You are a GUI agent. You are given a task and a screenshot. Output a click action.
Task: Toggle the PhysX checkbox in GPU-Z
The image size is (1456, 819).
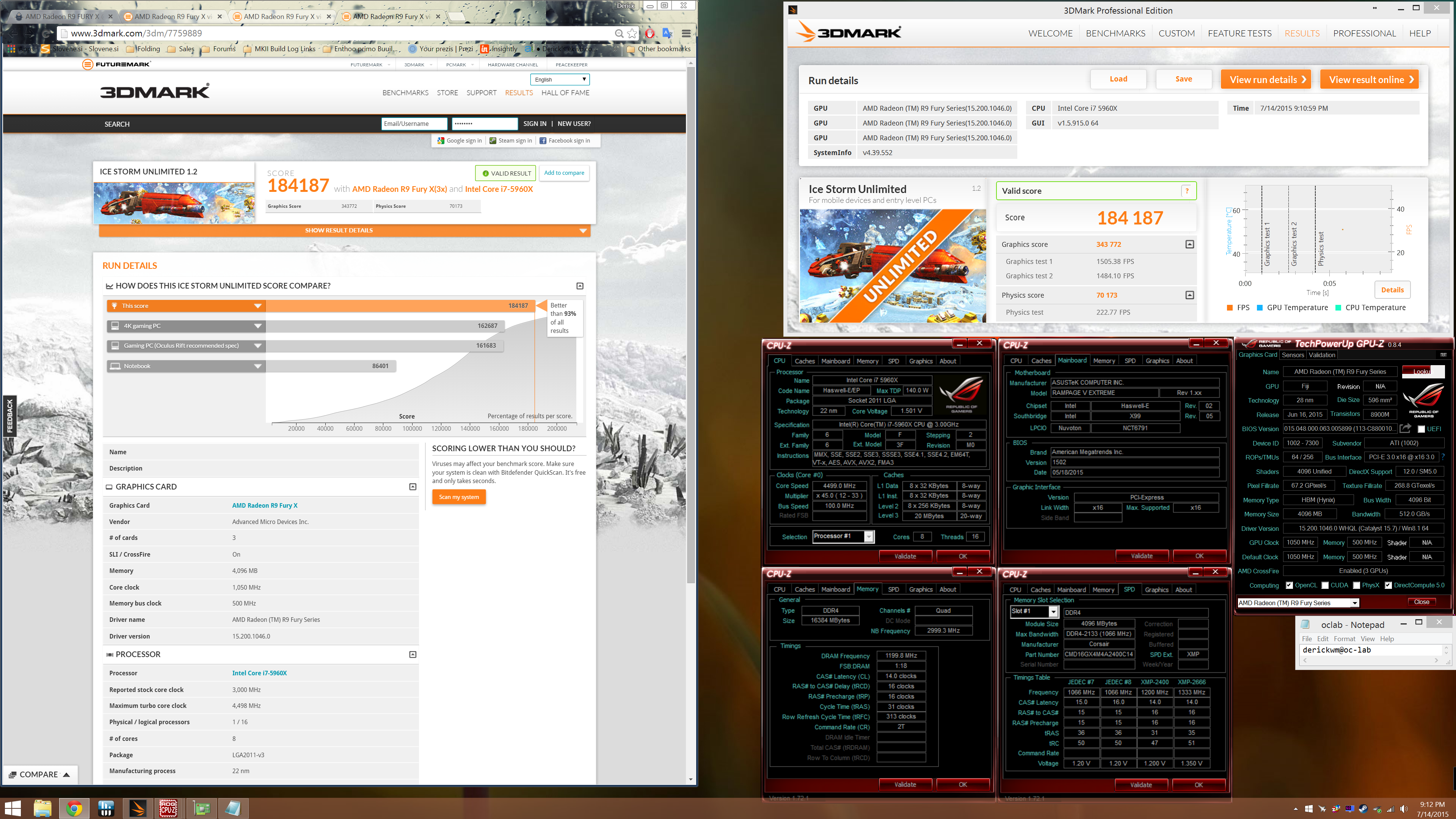click(1357, 585)
